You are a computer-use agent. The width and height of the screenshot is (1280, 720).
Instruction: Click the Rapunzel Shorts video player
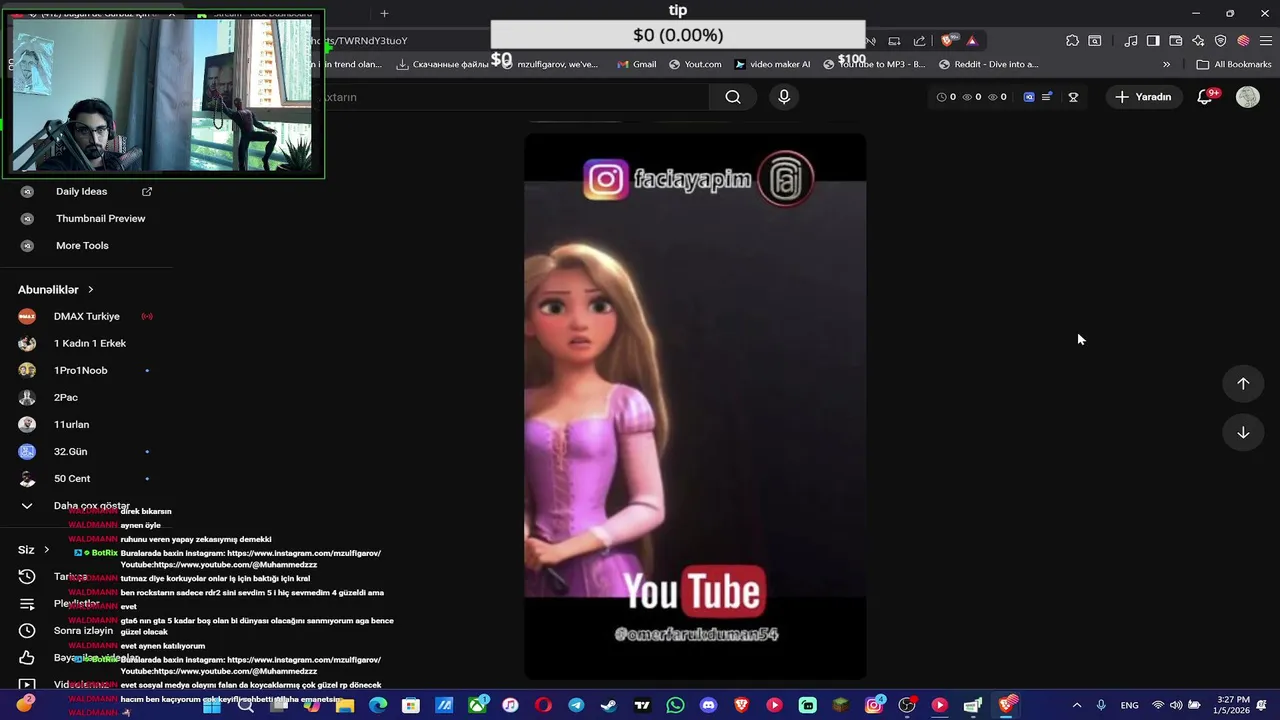pyautogui.click(x=695, y=407)
